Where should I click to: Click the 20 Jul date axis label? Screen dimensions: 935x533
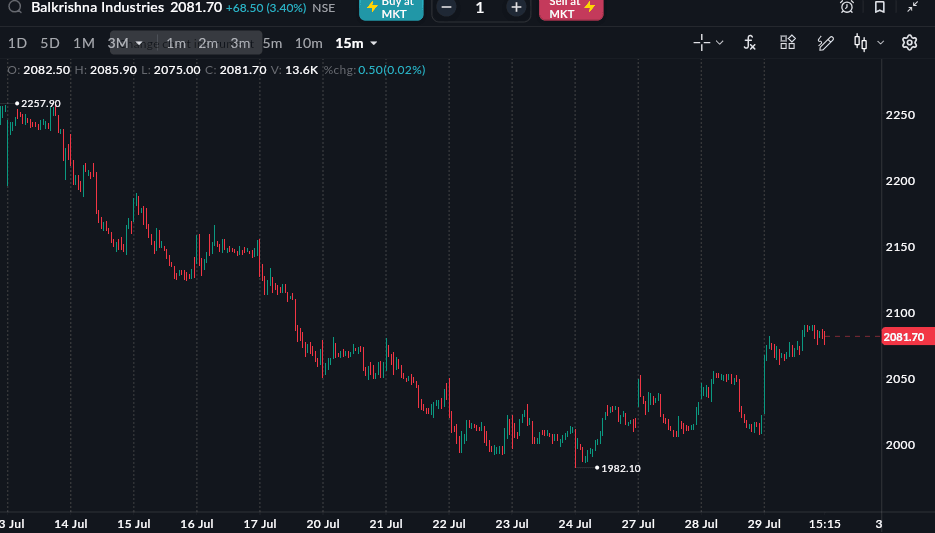click(x=323, y=524)
